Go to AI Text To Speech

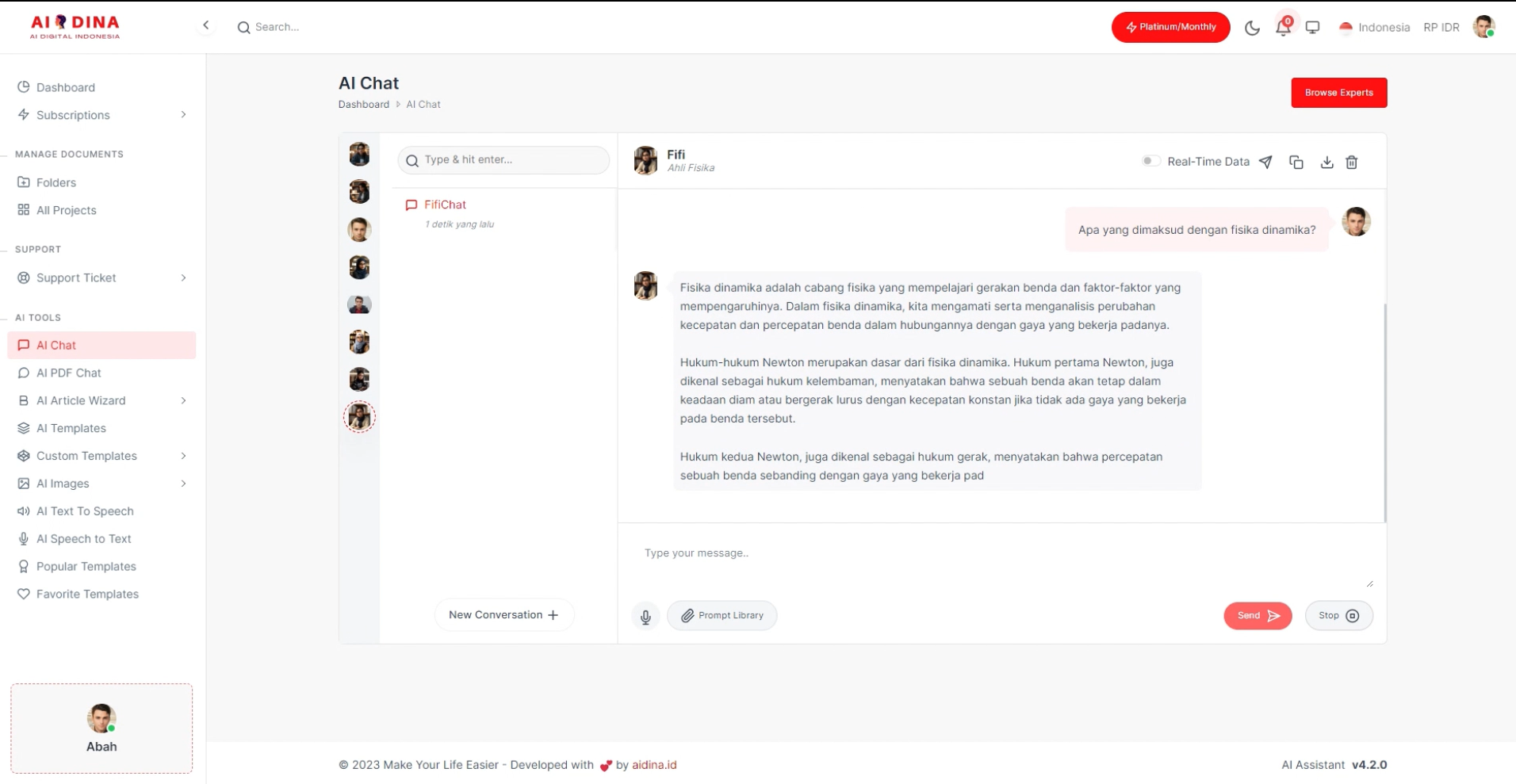click(x=85, y=511)
